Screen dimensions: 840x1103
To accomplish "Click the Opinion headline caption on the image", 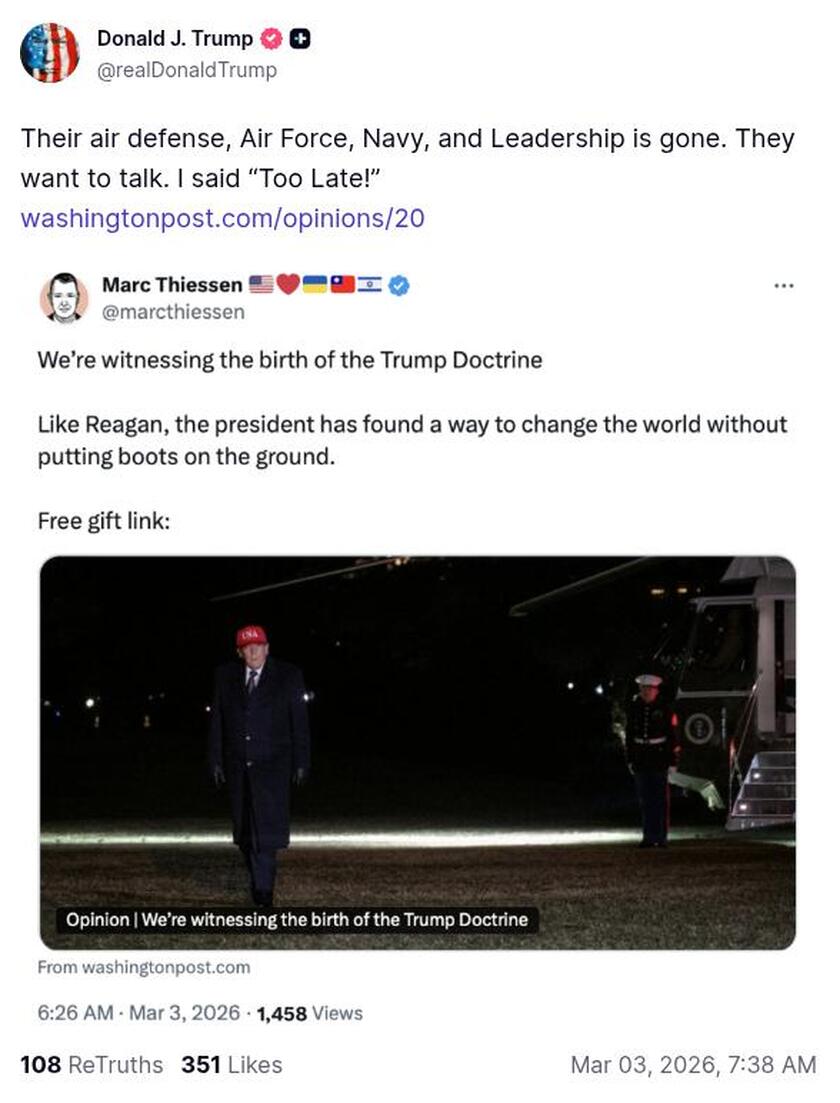I will click(297, 919).
